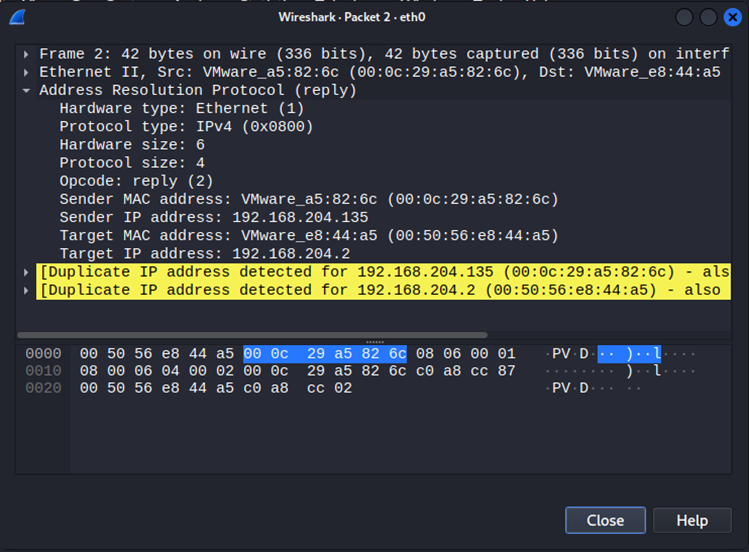Select the Hardware type: Ethernet field

(181, 108)
